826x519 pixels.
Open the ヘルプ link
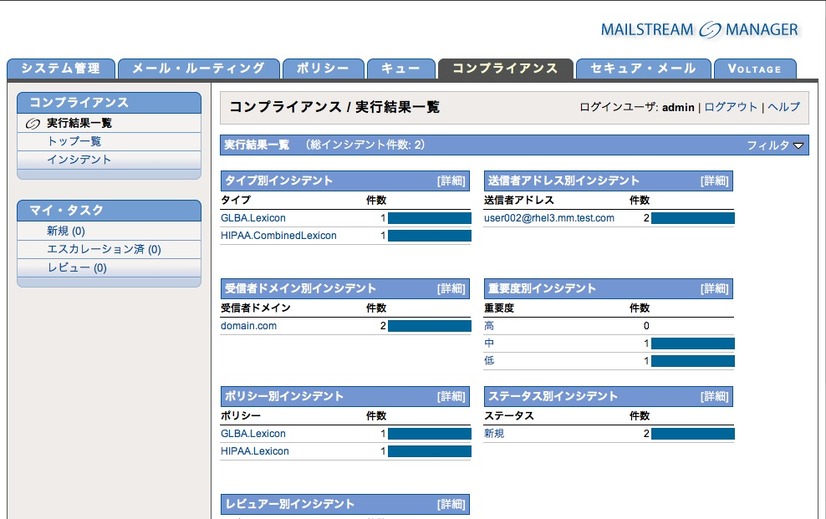point(784,107)
